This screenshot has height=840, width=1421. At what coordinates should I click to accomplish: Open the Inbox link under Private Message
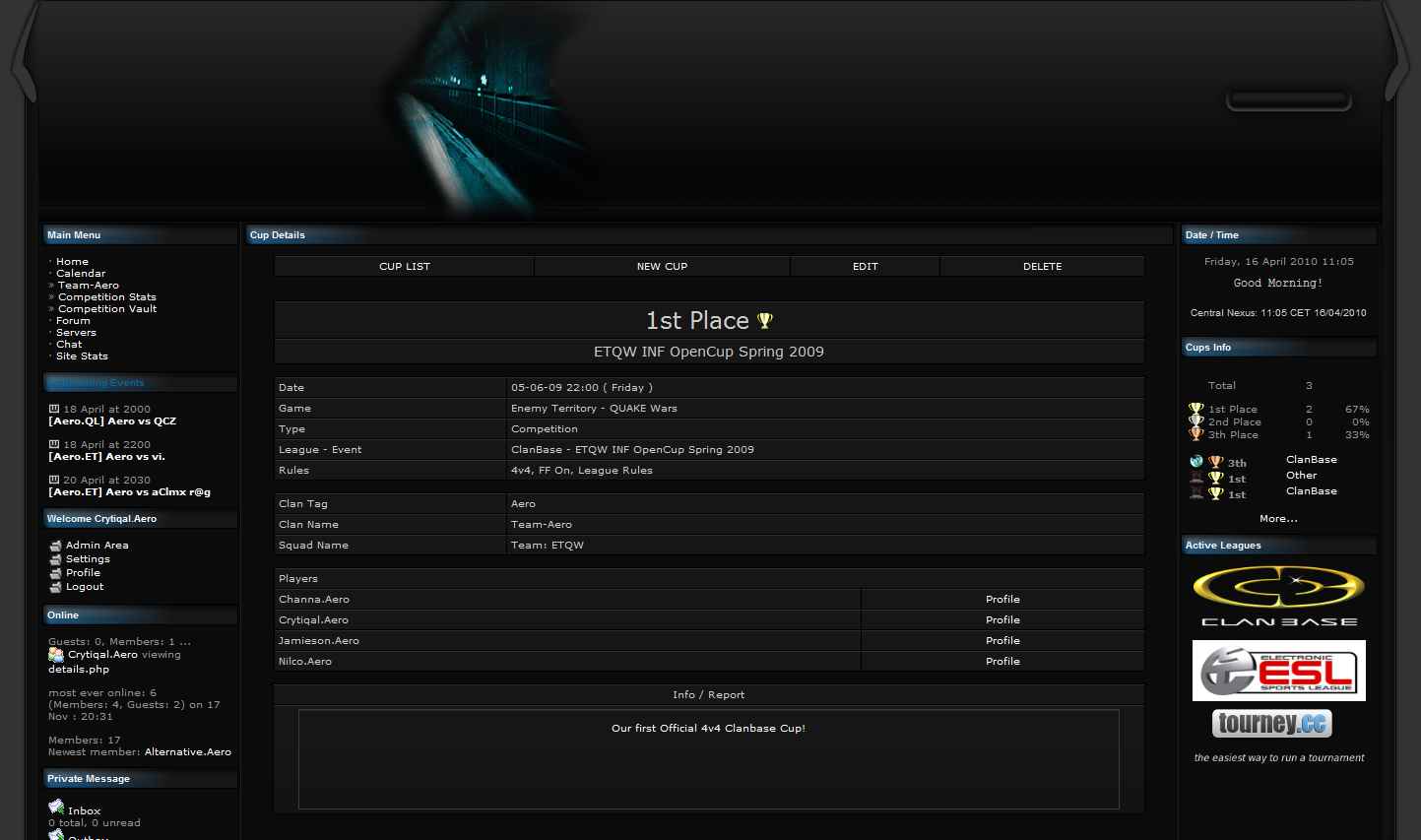point(84,811)
